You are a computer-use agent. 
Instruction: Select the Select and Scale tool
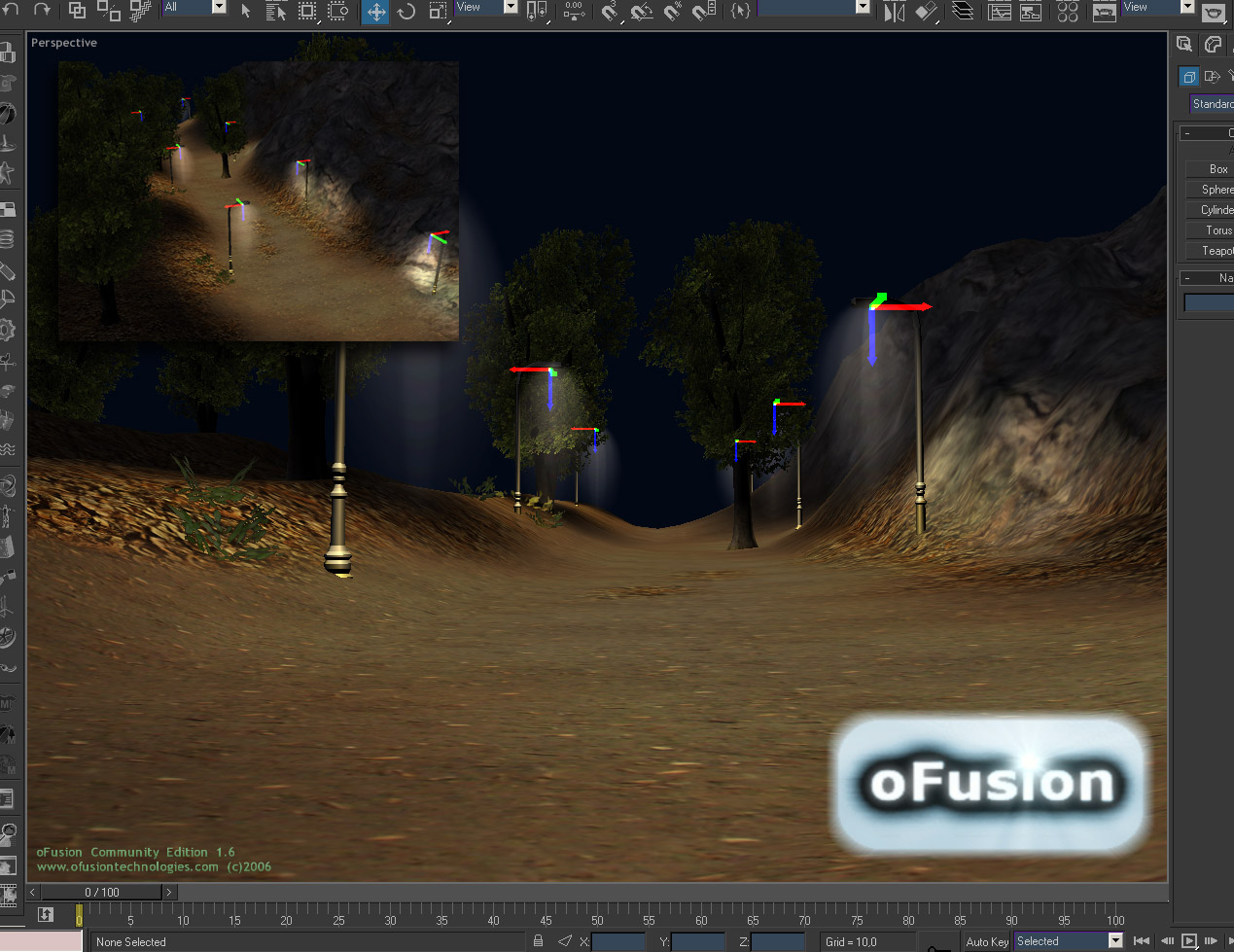tap(438, 11)
